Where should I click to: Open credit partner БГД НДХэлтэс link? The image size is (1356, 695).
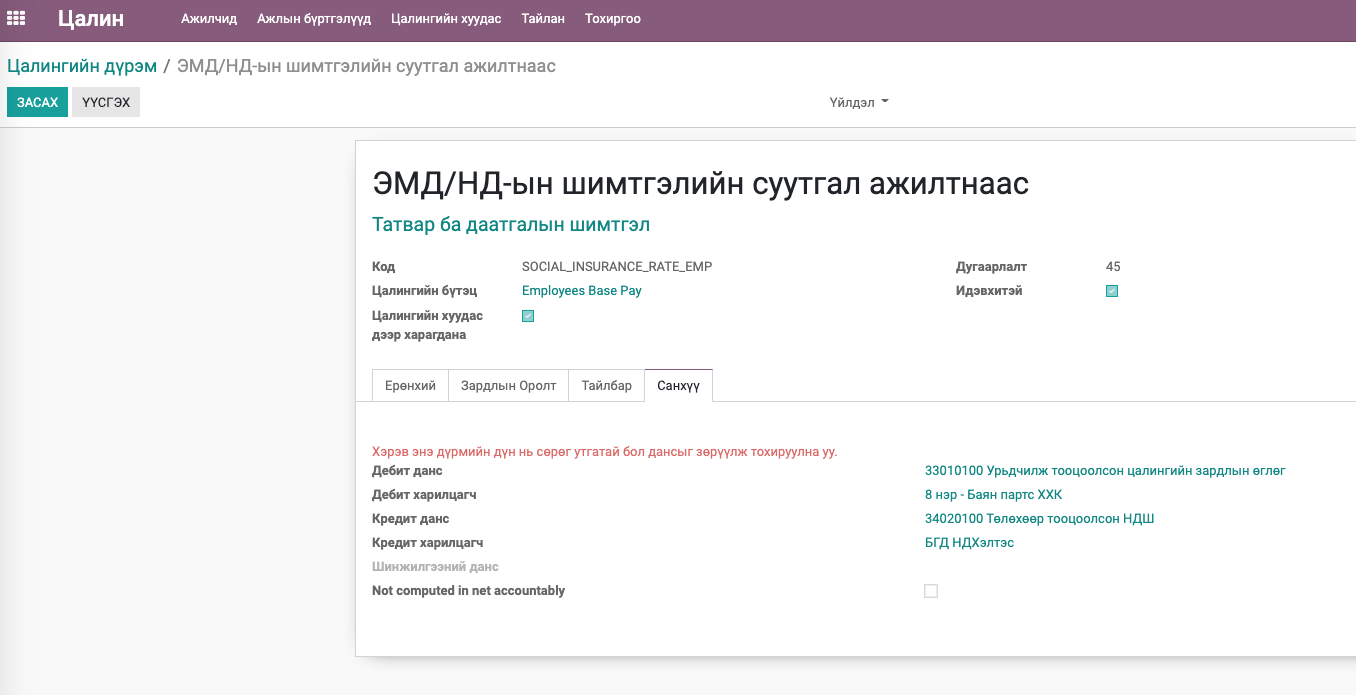[x=969, y=543]
